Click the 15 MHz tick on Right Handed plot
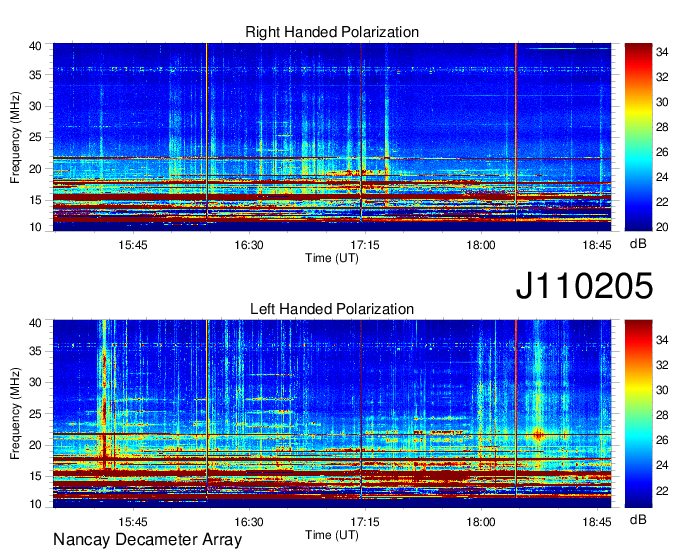This screenshot has width=680, height=552. (x=36, y=200)
